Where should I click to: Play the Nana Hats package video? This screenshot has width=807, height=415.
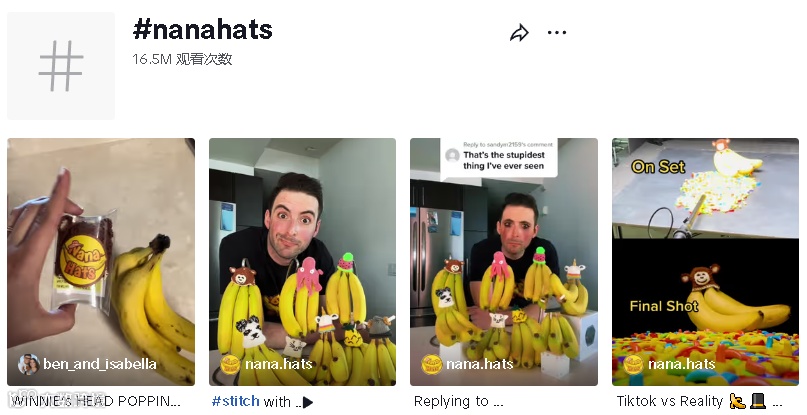pyautogui.click(x=101, y=262)
